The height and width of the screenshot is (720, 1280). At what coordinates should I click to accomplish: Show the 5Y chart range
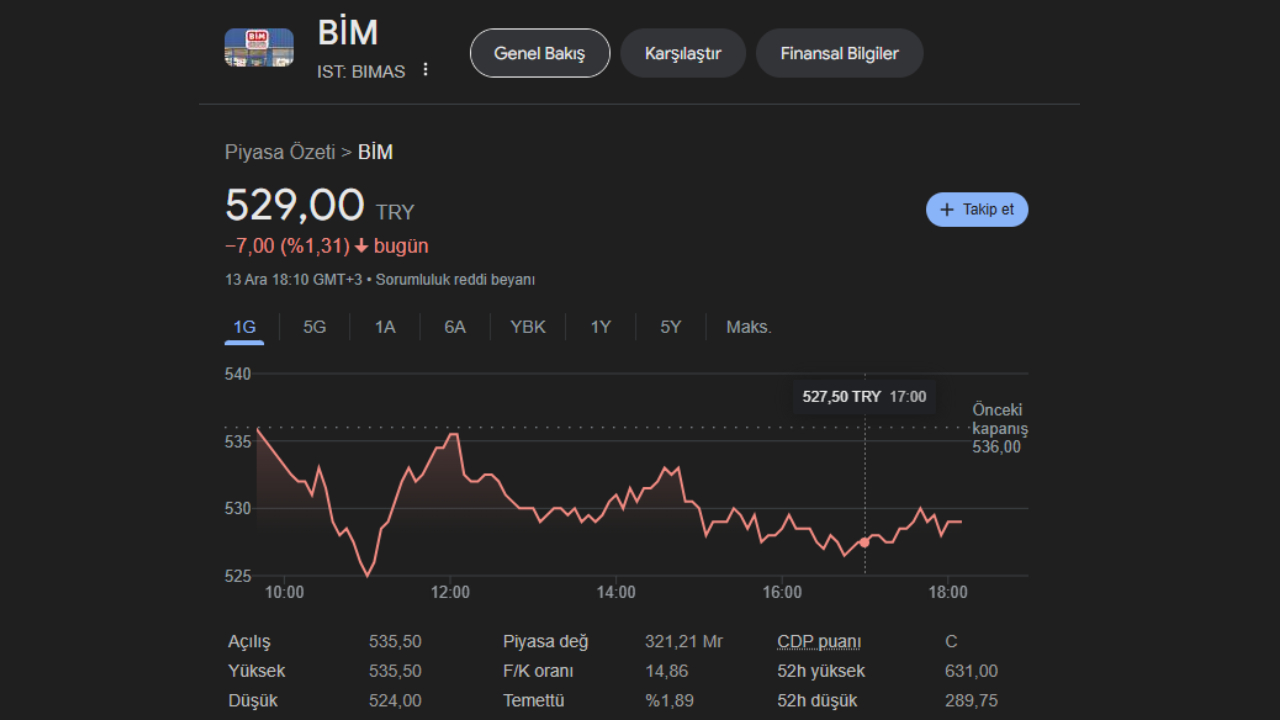(x=670, y=327)
